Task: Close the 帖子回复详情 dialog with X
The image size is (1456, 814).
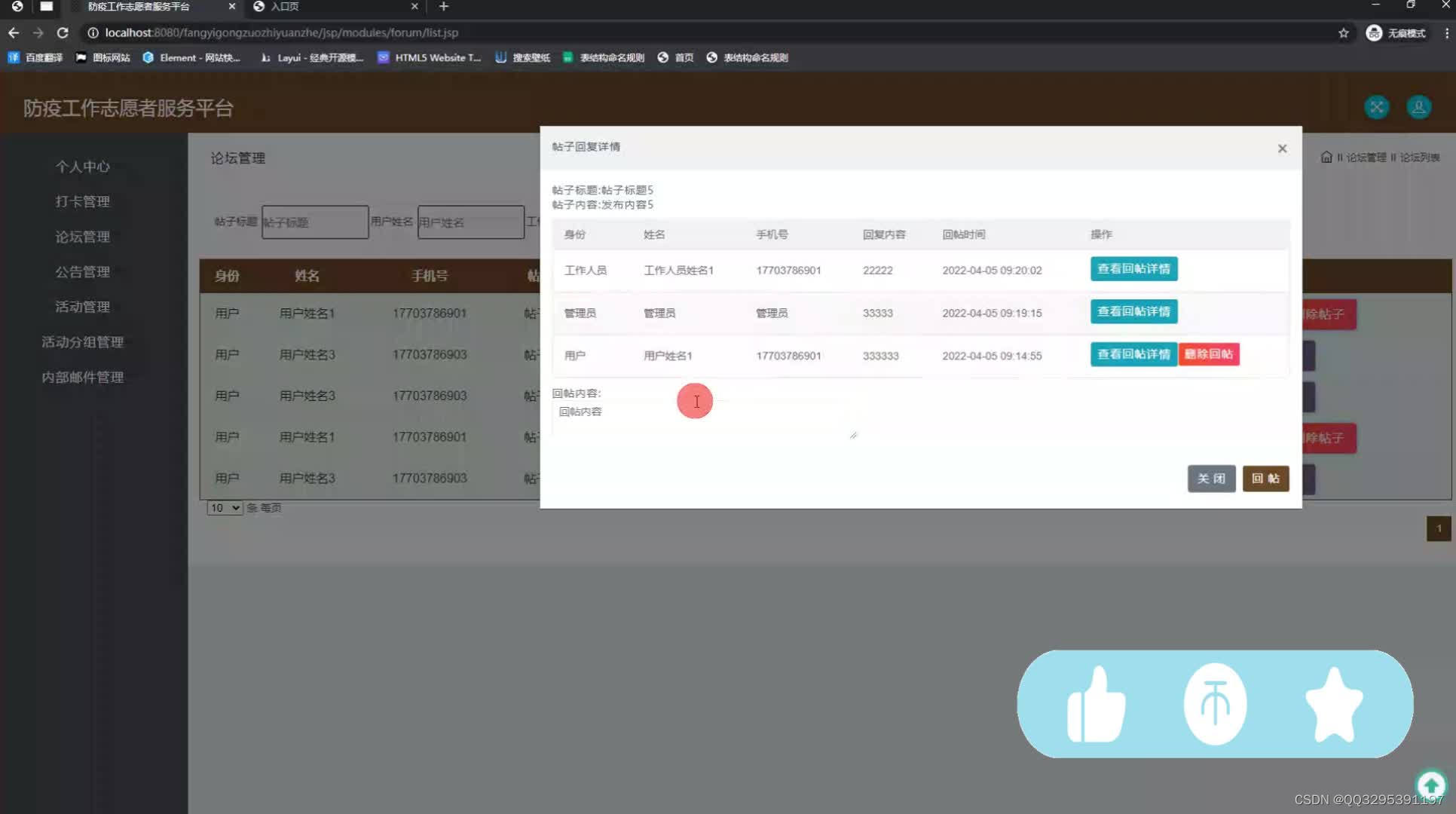Action: [1282, 148]
